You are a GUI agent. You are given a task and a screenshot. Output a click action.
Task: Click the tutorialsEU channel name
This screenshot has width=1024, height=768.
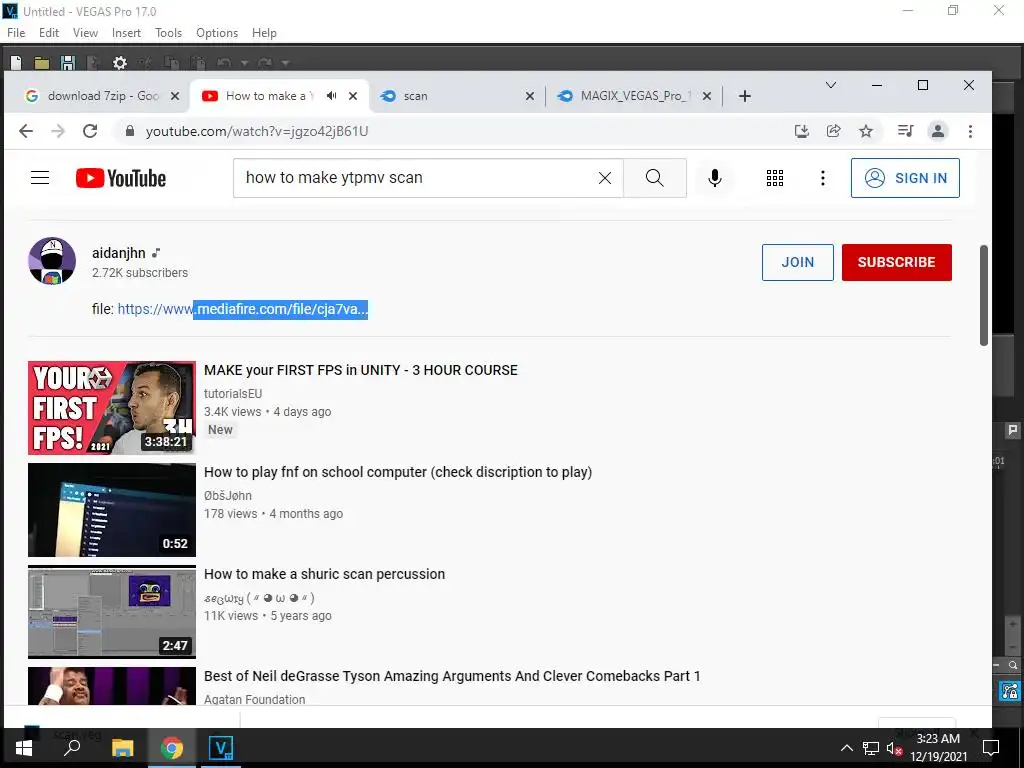pyautogui.click(x=232, y=393)
